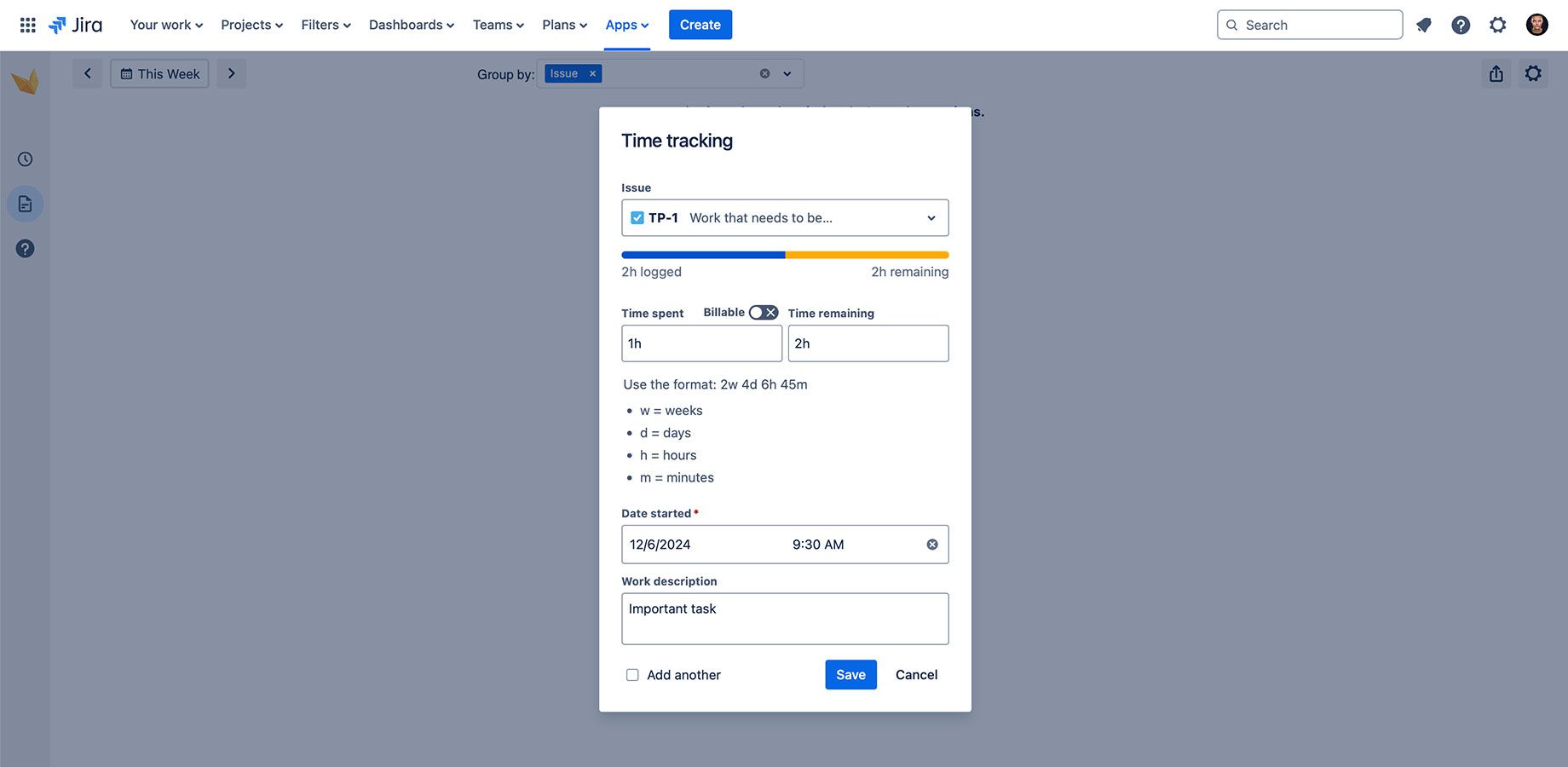Open the sidebar help icon

(26, 249)
